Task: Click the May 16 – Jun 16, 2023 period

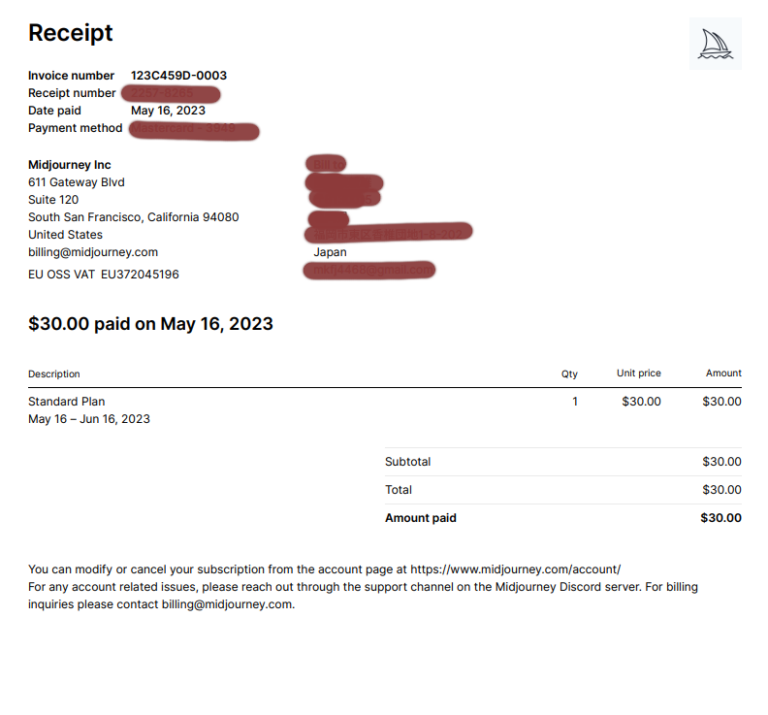Action: tap(89, 419)
